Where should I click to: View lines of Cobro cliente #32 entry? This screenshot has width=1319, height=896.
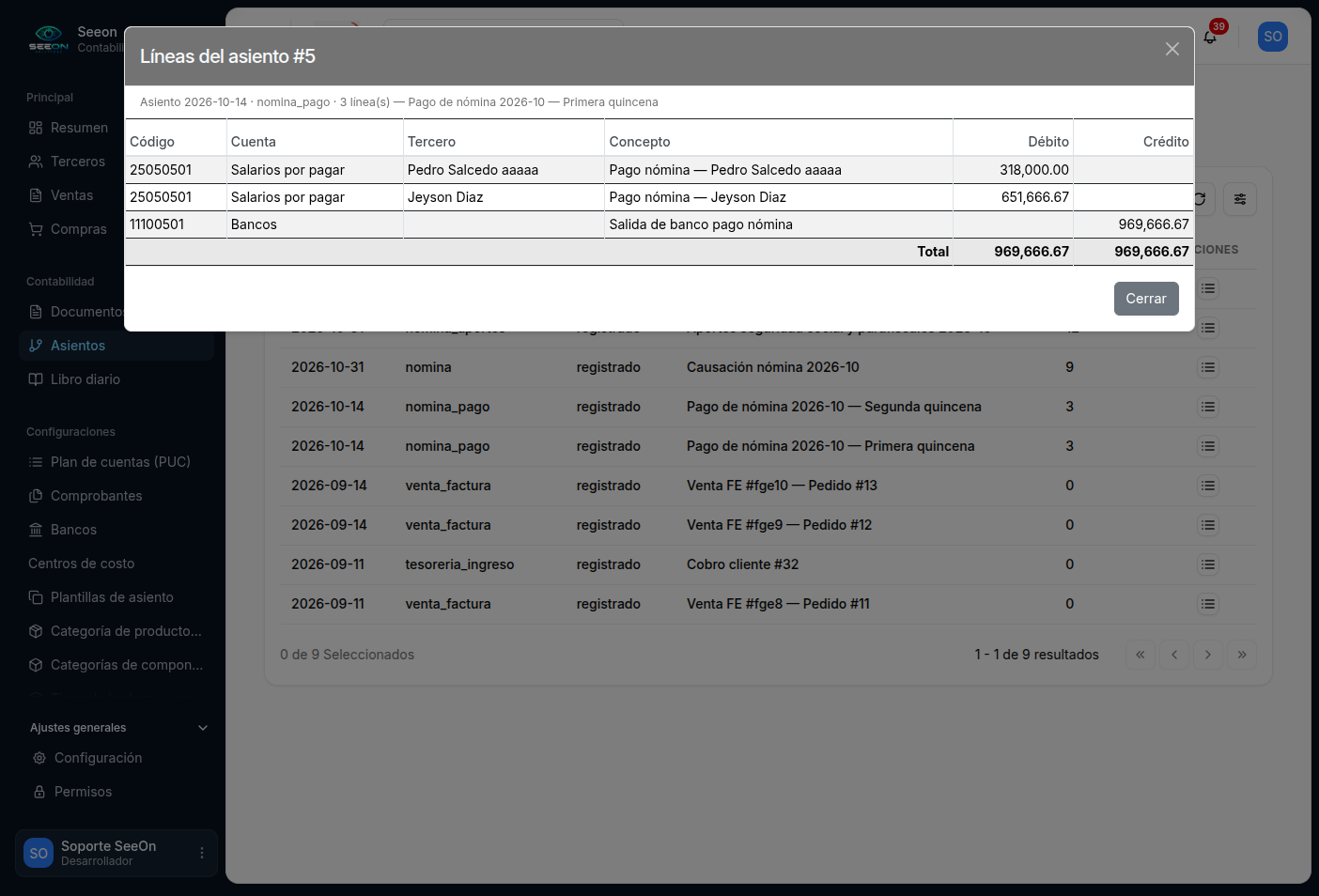pyautogui.click(x=1208, y=564)
